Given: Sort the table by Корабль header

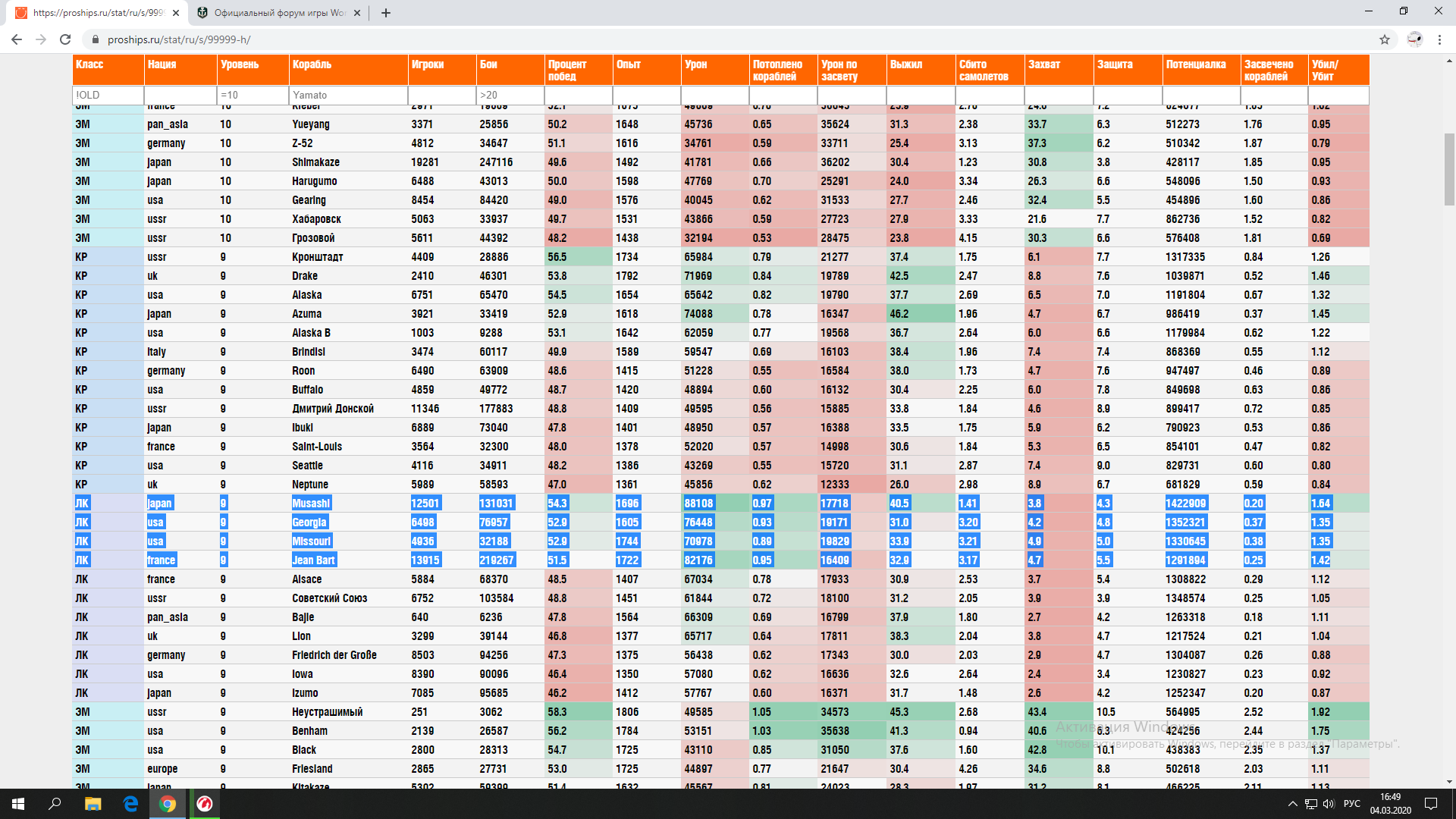Looking at the screenshot, I should pos(349,70).
